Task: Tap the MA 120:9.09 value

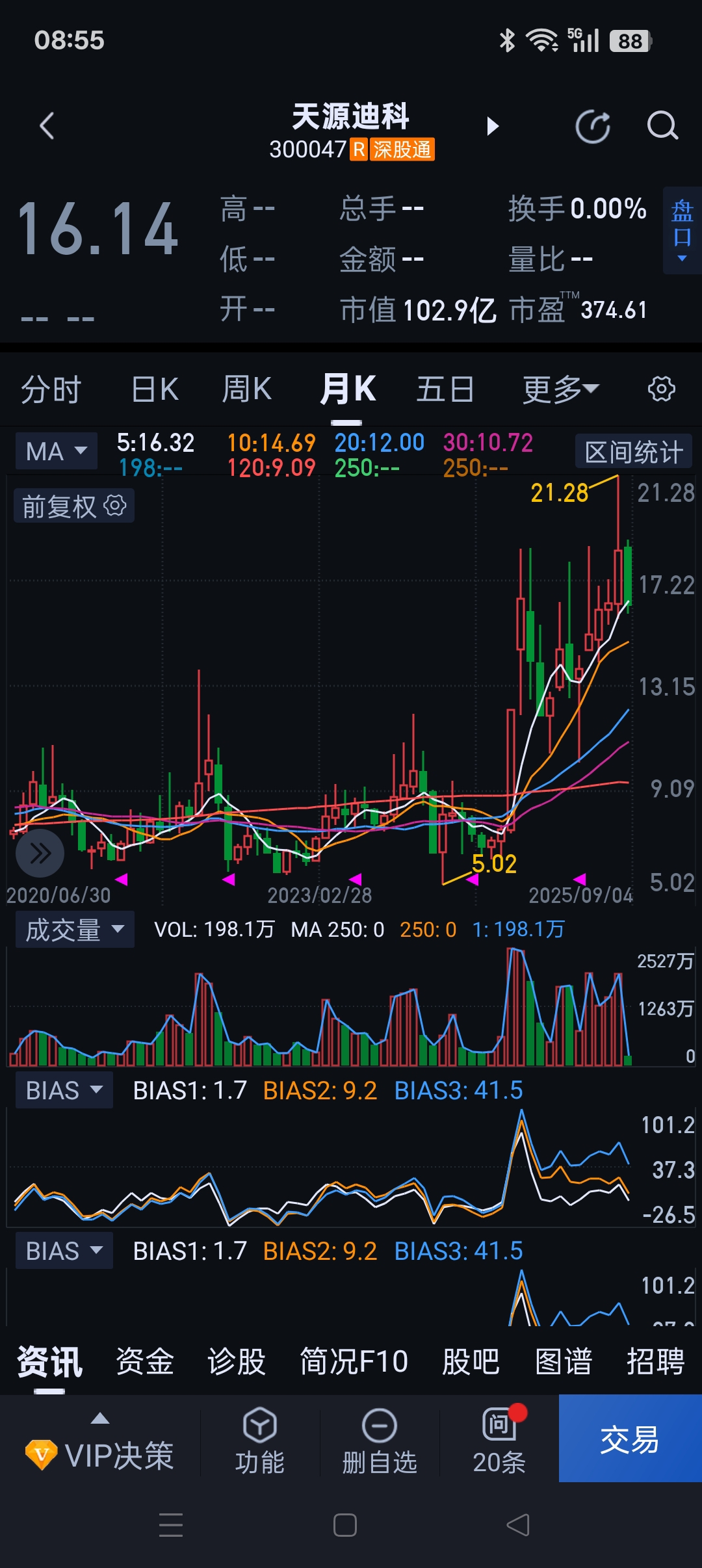Action: (271, 467)
